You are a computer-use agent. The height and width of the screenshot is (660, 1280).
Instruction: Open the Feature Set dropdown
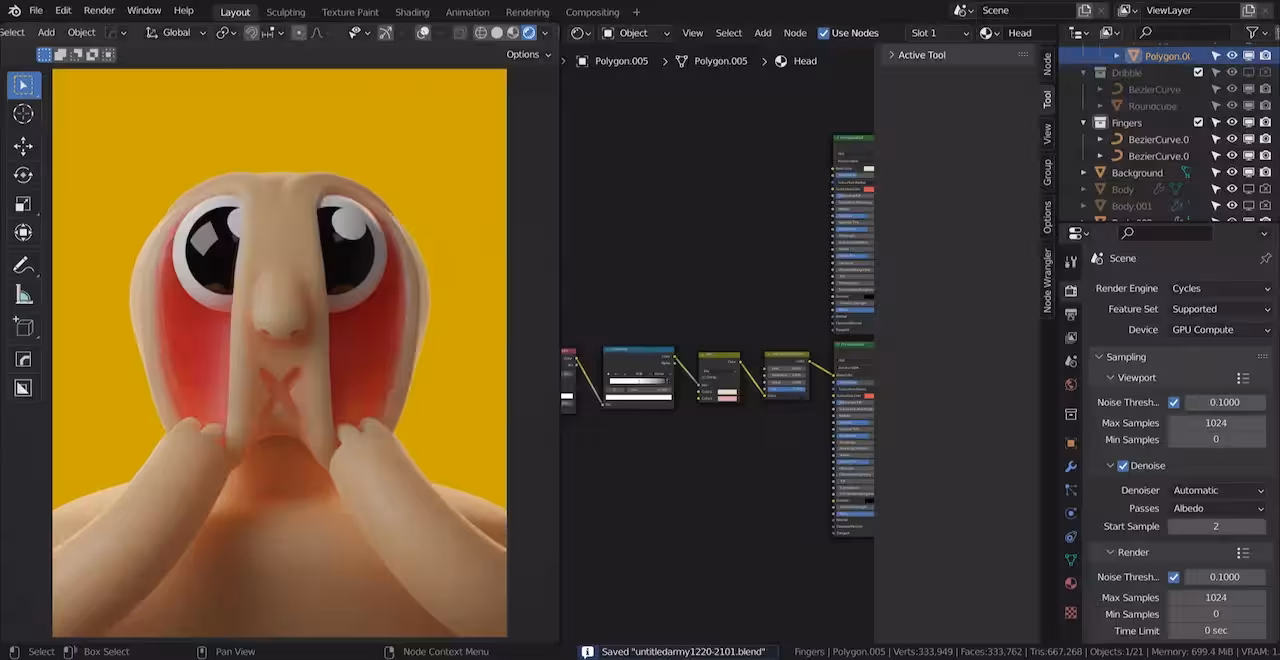(1220, 309)
